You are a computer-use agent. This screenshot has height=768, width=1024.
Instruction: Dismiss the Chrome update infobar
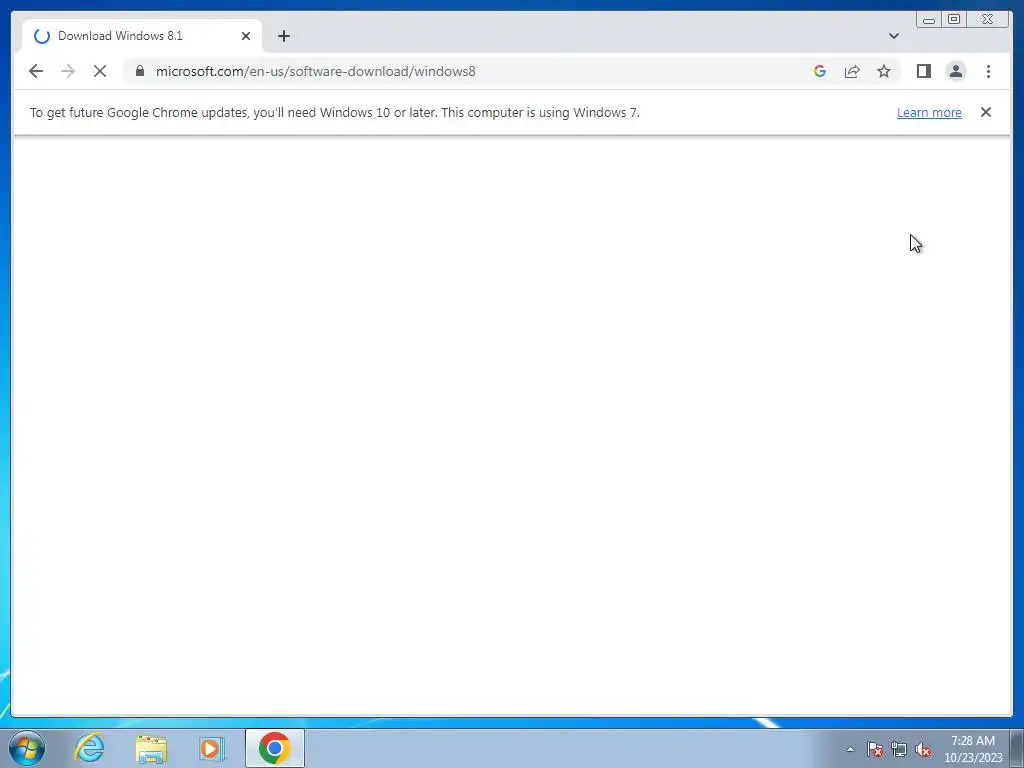coord(985,112)
